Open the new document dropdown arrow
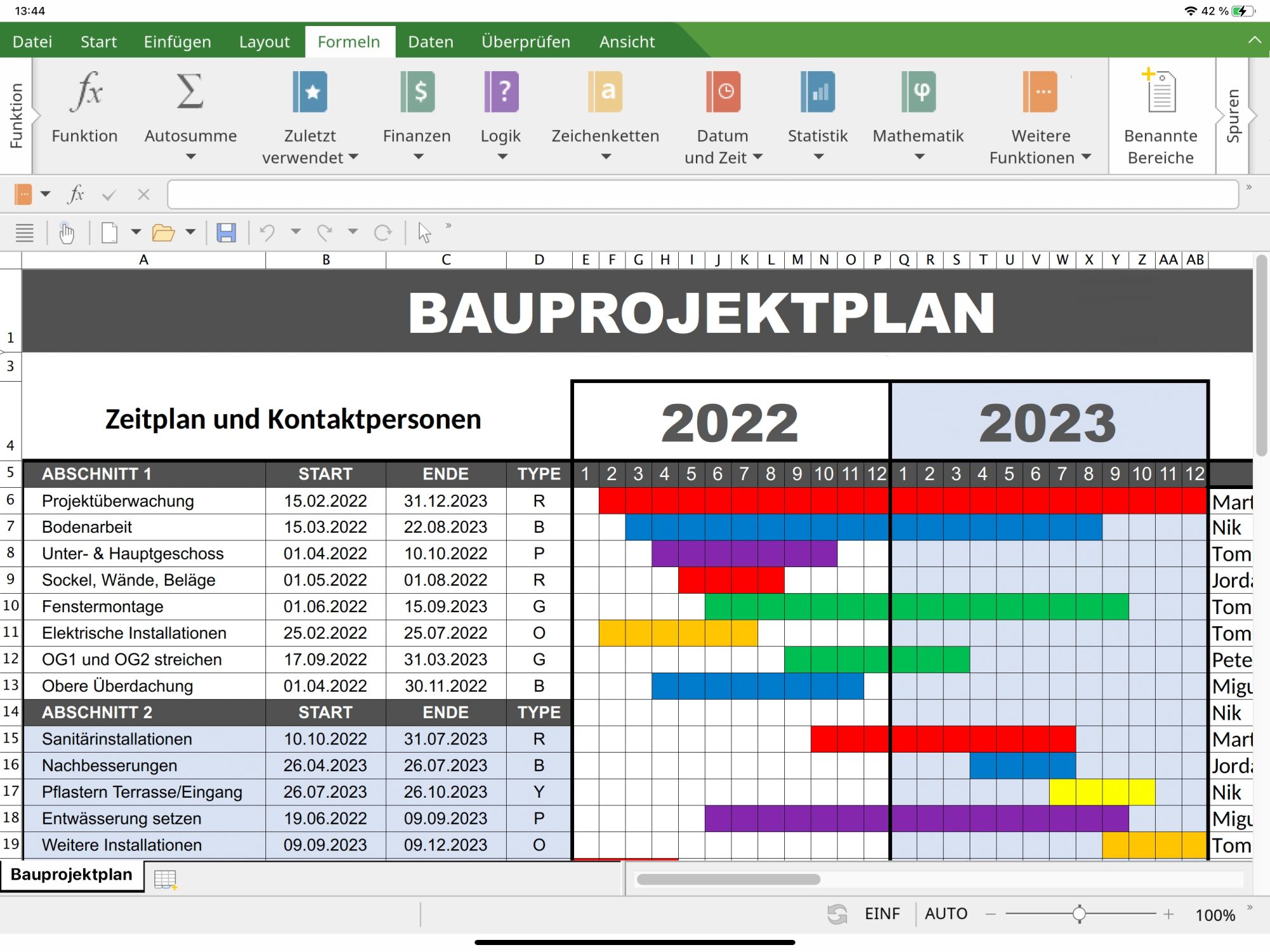 click(136, 232)
